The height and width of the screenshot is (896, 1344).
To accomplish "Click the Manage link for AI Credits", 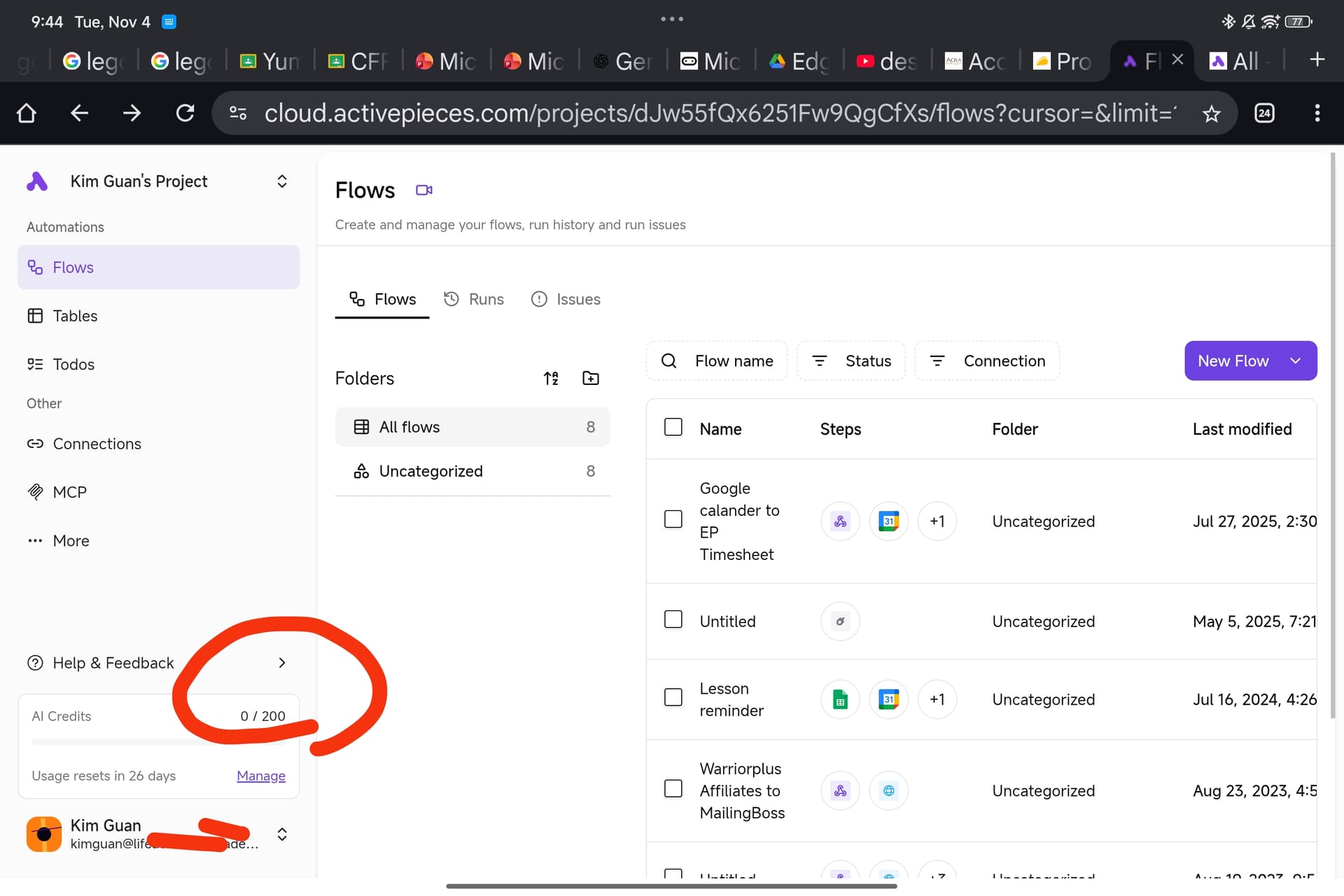I will [260, 776].
